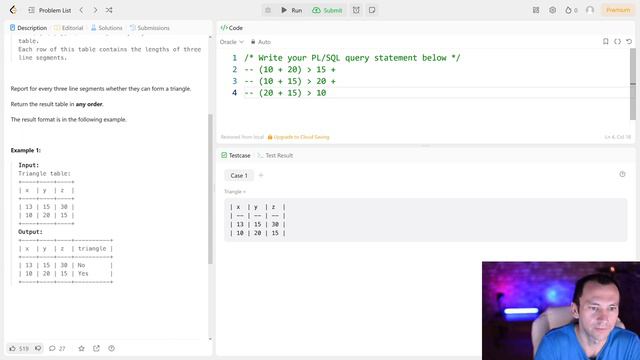640x360 pixels.
Task: Go to the next problem arrow
Action: coord(96,10)
